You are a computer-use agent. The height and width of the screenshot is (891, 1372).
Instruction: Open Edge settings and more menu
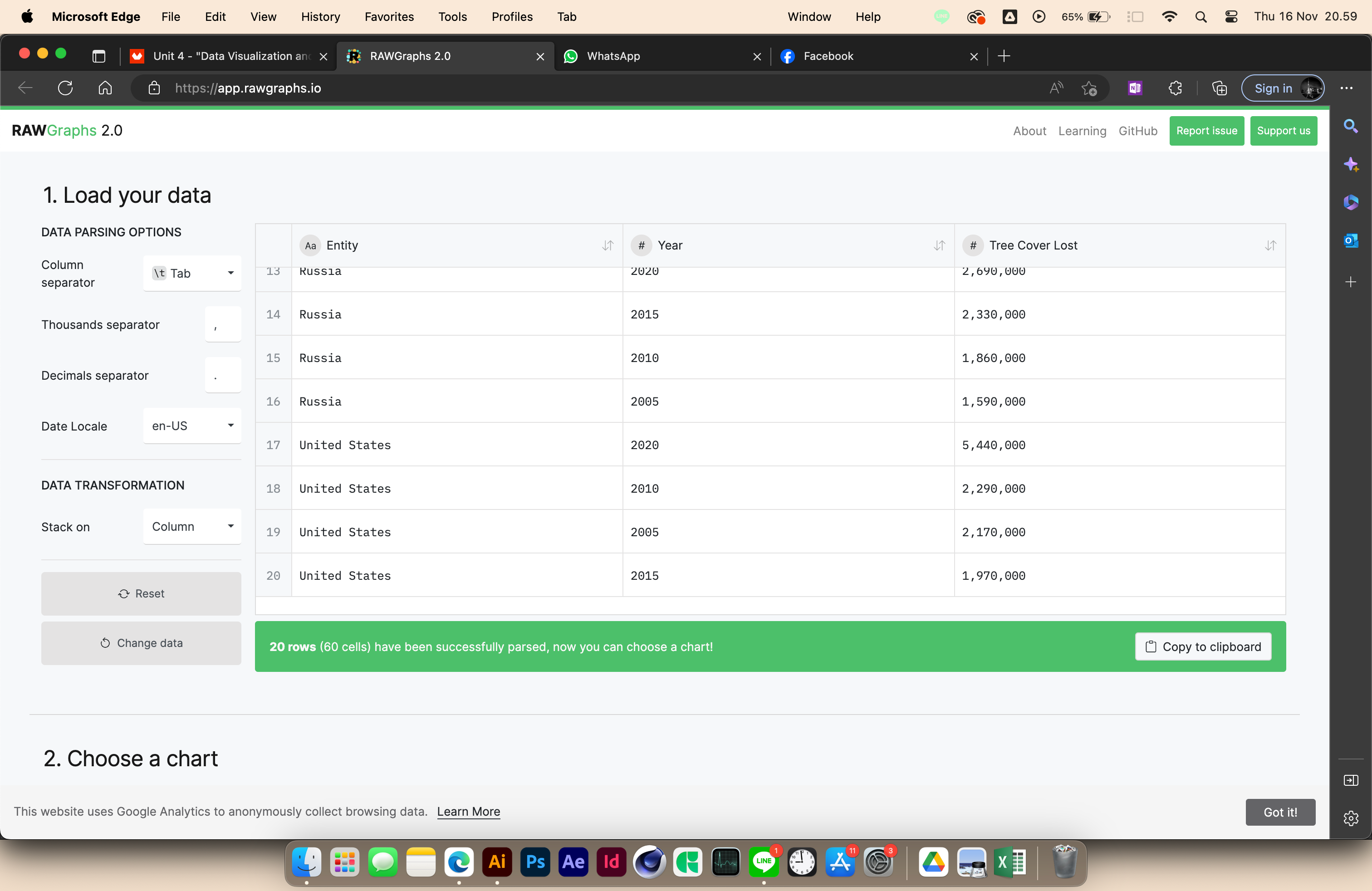[x=1347, y=88]
